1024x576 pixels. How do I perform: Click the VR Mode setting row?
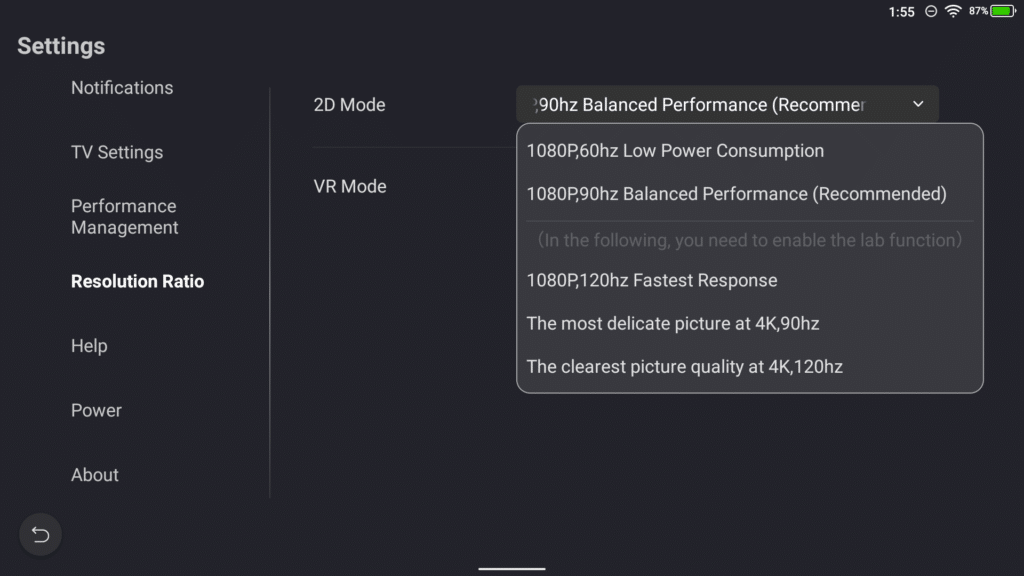[350, 186]
